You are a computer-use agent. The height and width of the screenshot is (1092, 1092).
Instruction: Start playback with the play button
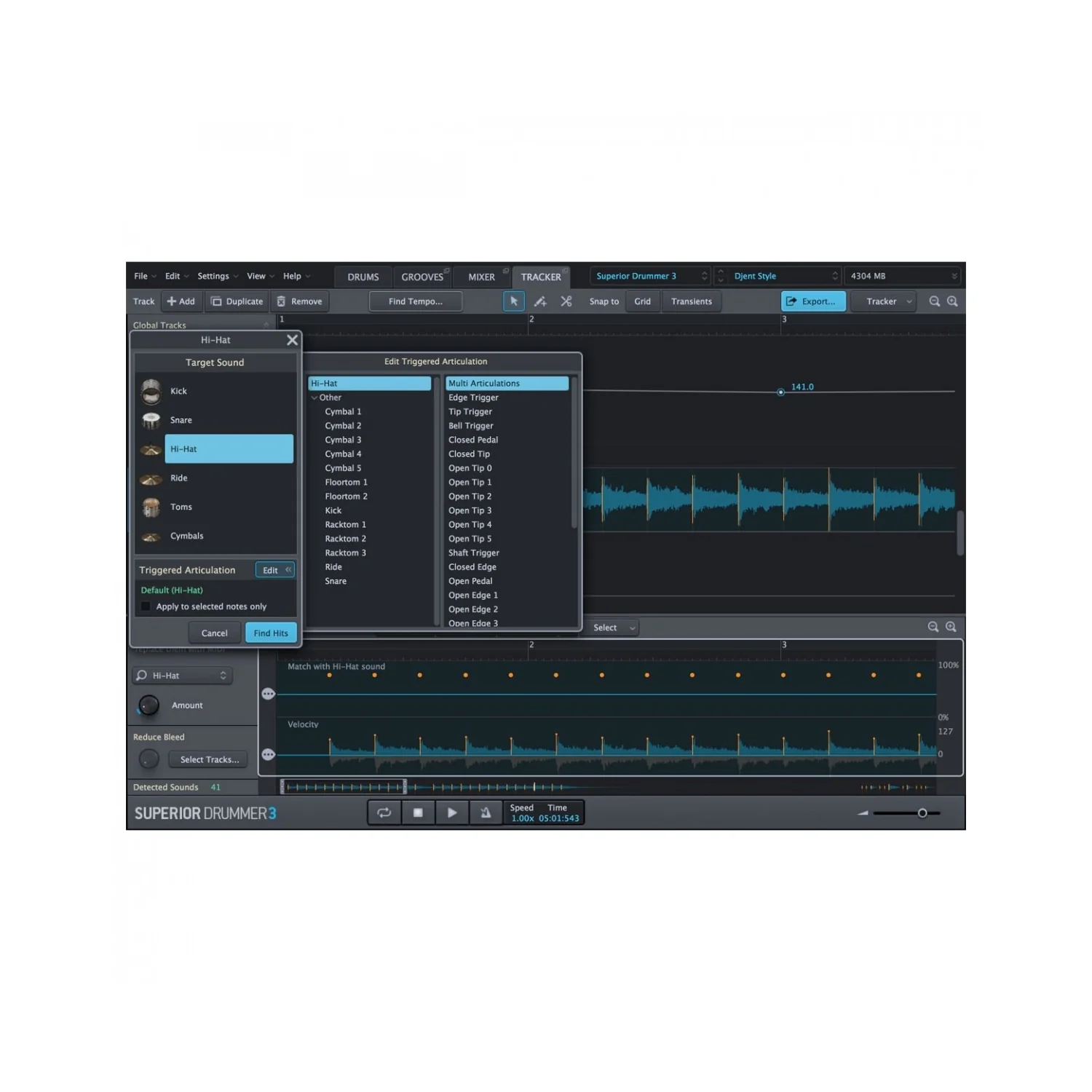(x=451, y=812)
